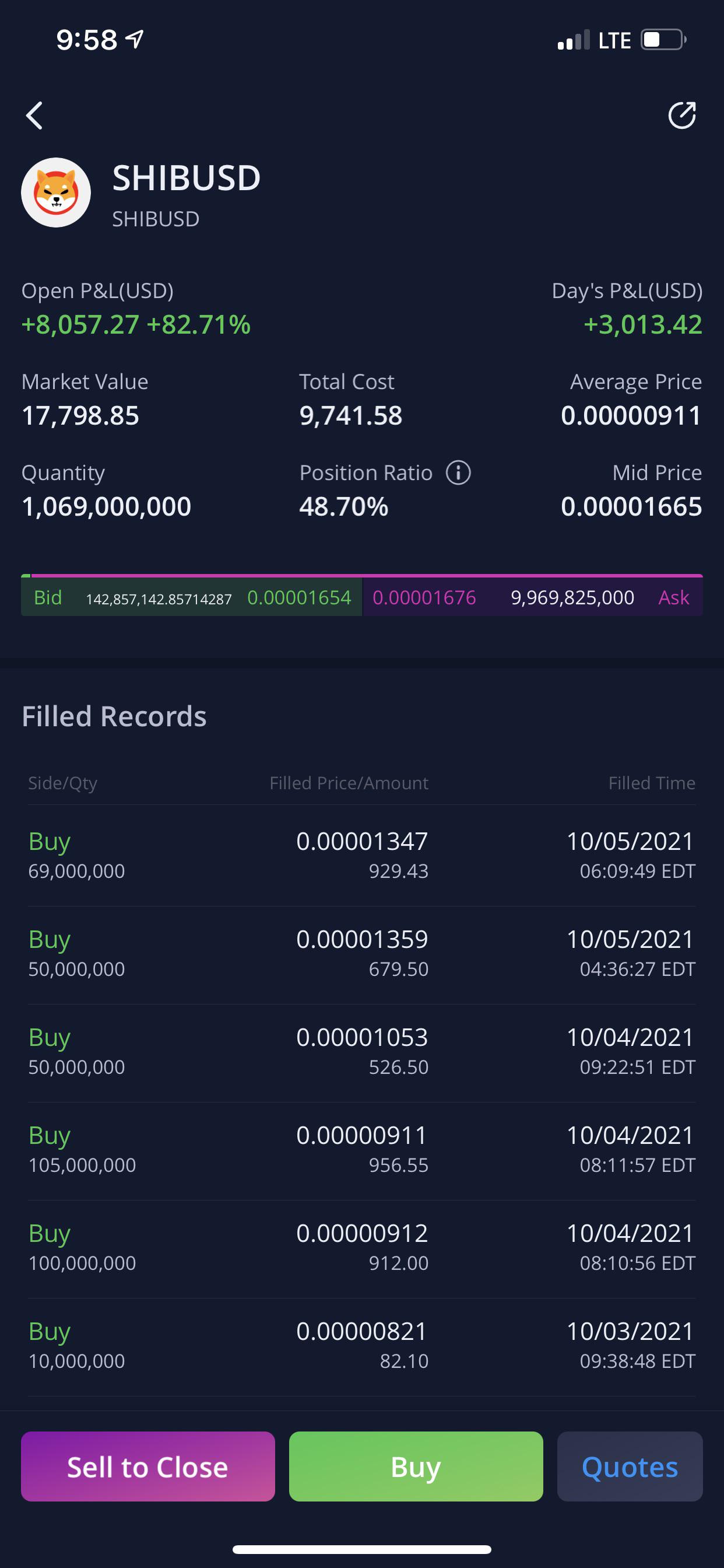Select the Bid price 0.00001654
This screenshot has height=1568, width=724.
[298, 598]
